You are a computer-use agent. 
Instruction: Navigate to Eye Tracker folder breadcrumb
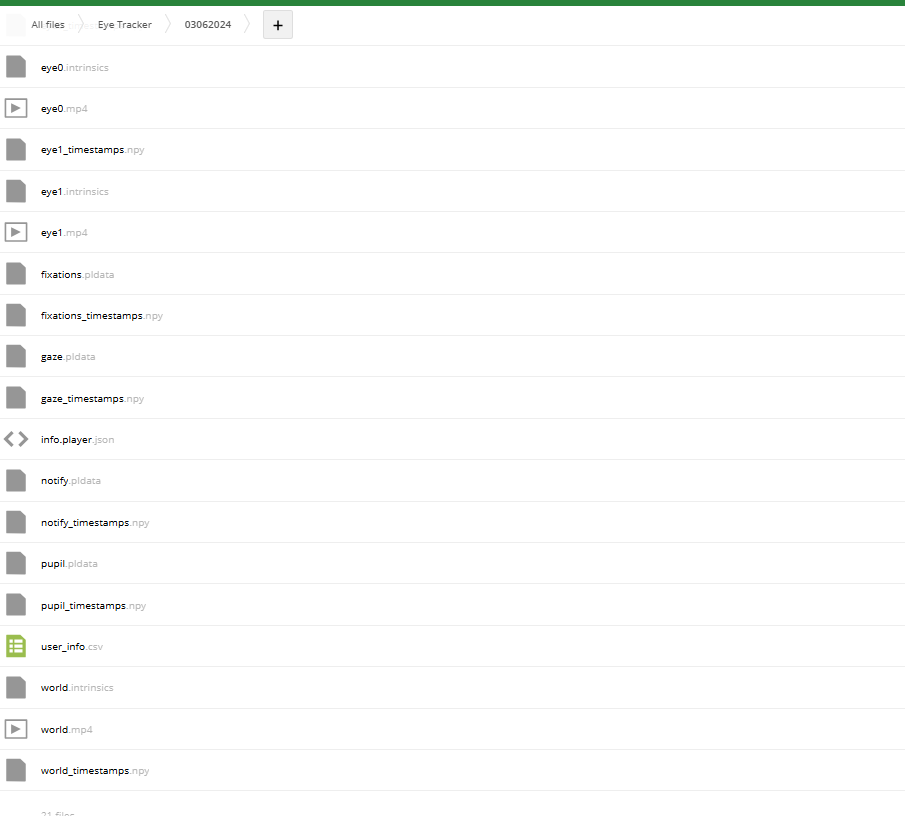pyautogui.click(x=125, y=25)
